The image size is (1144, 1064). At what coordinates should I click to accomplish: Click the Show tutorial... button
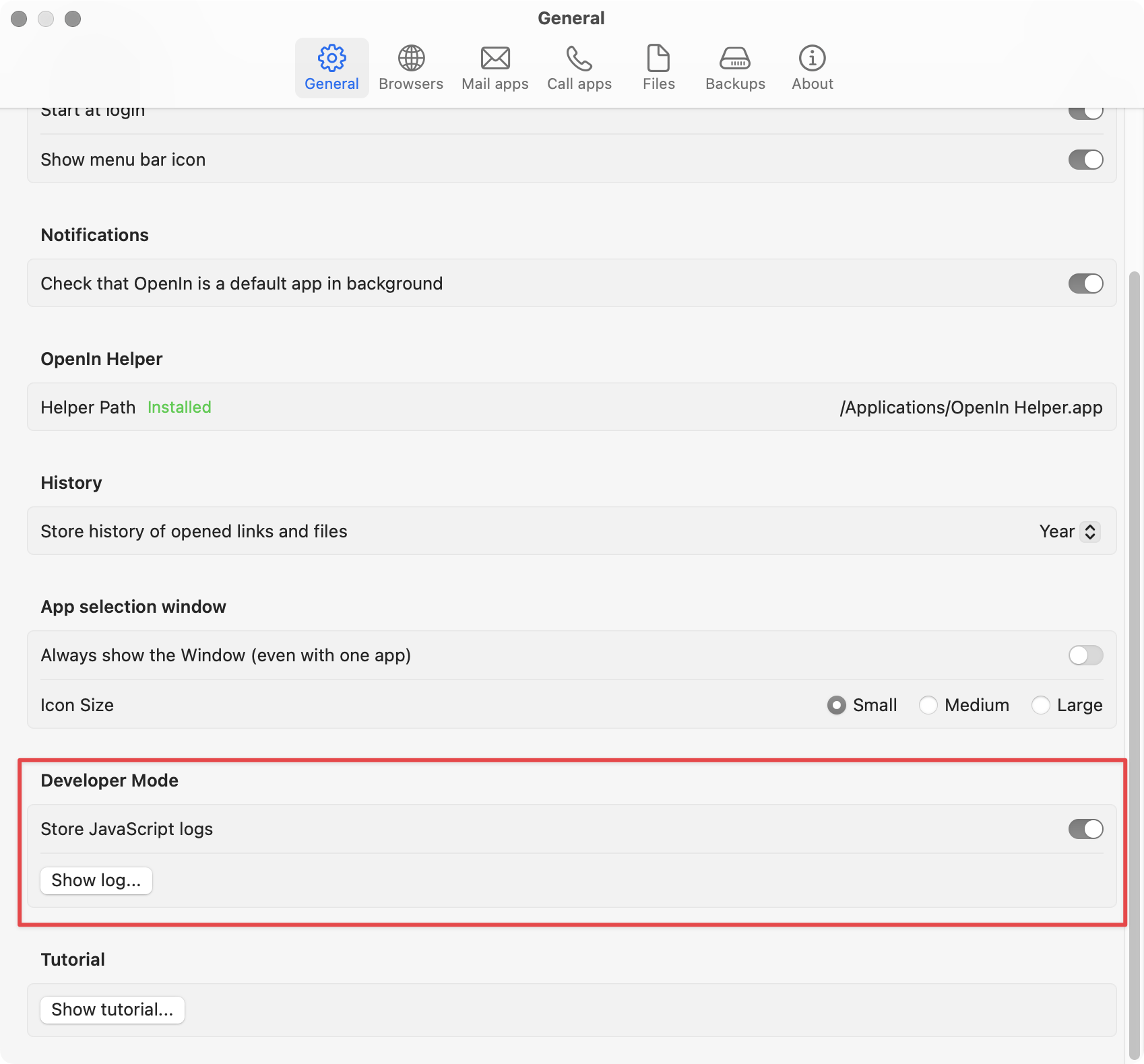point(113,1010)
